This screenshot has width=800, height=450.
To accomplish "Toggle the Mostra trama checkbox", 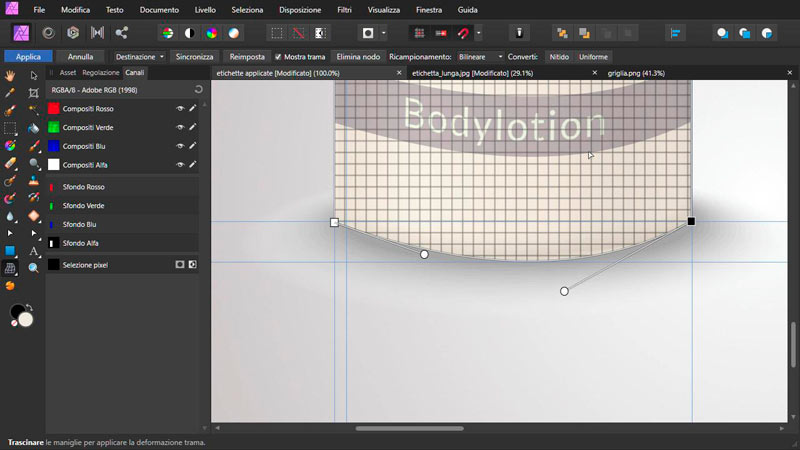I will point(278,57).
